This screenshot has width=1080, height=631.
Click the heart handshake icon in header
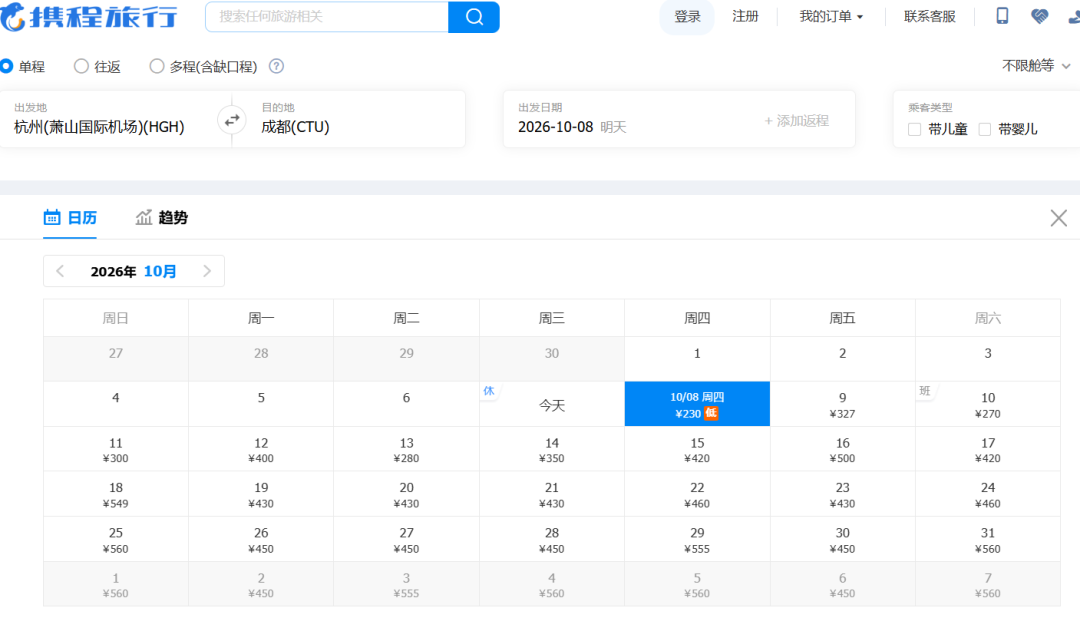[x=1039, y=16]
